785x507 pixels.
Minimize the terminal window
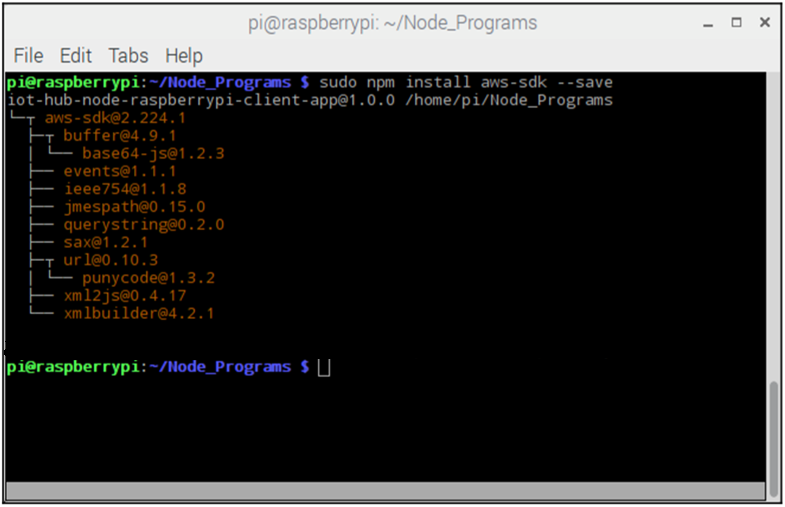pyautogui.click(x=707, y=23)
